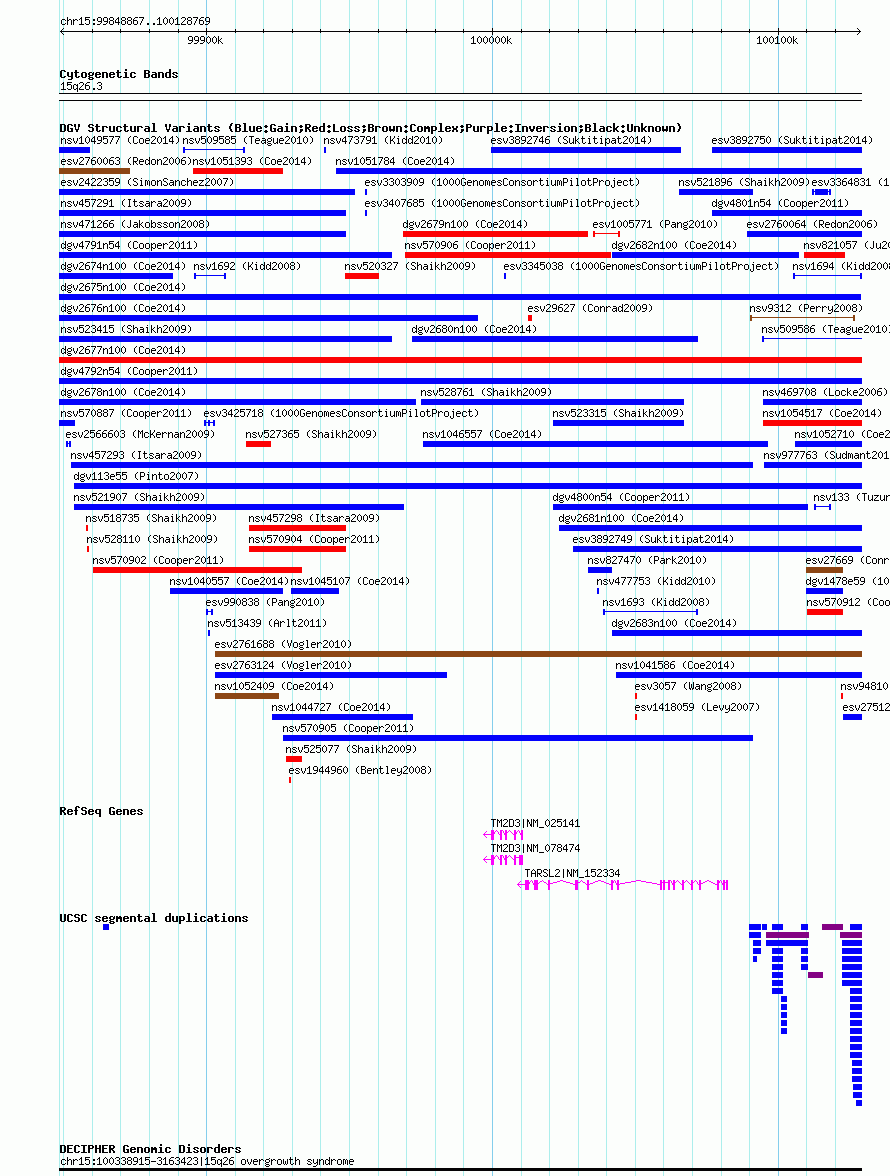Click the 100100k ruler tick label
890x1176 pixels.
(777, 40)
